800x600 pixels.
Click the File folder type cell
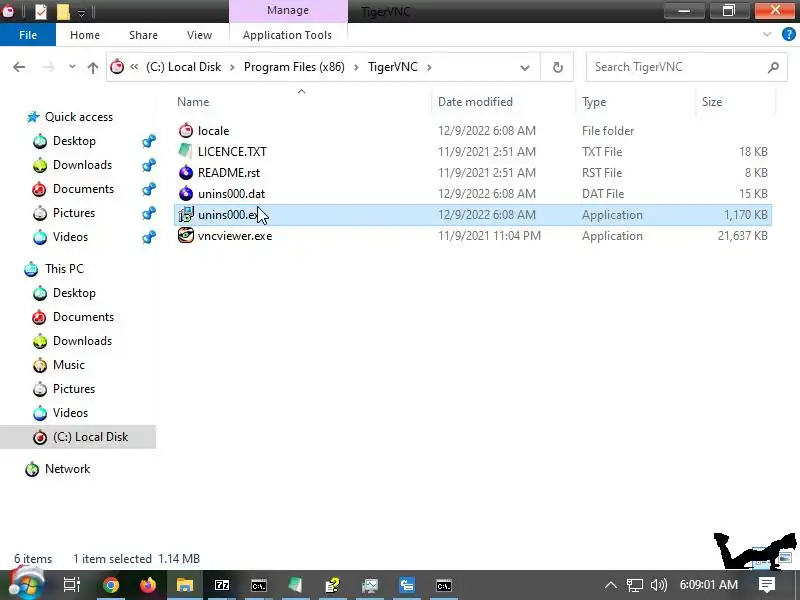608,131
